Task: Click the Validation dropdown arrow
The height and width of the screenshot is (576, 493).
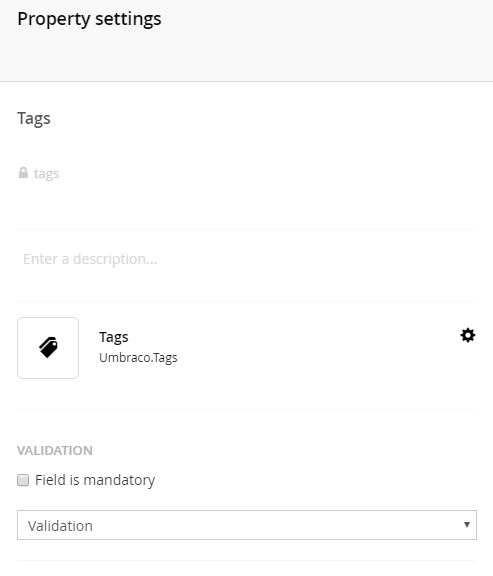Action: pos(467,525)
